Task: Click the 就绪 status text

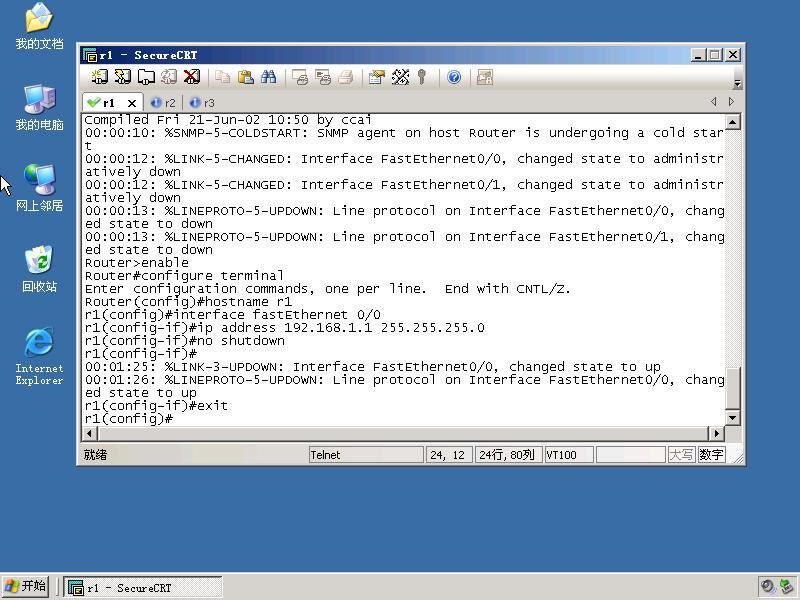Action: click(x=95, y=455)
